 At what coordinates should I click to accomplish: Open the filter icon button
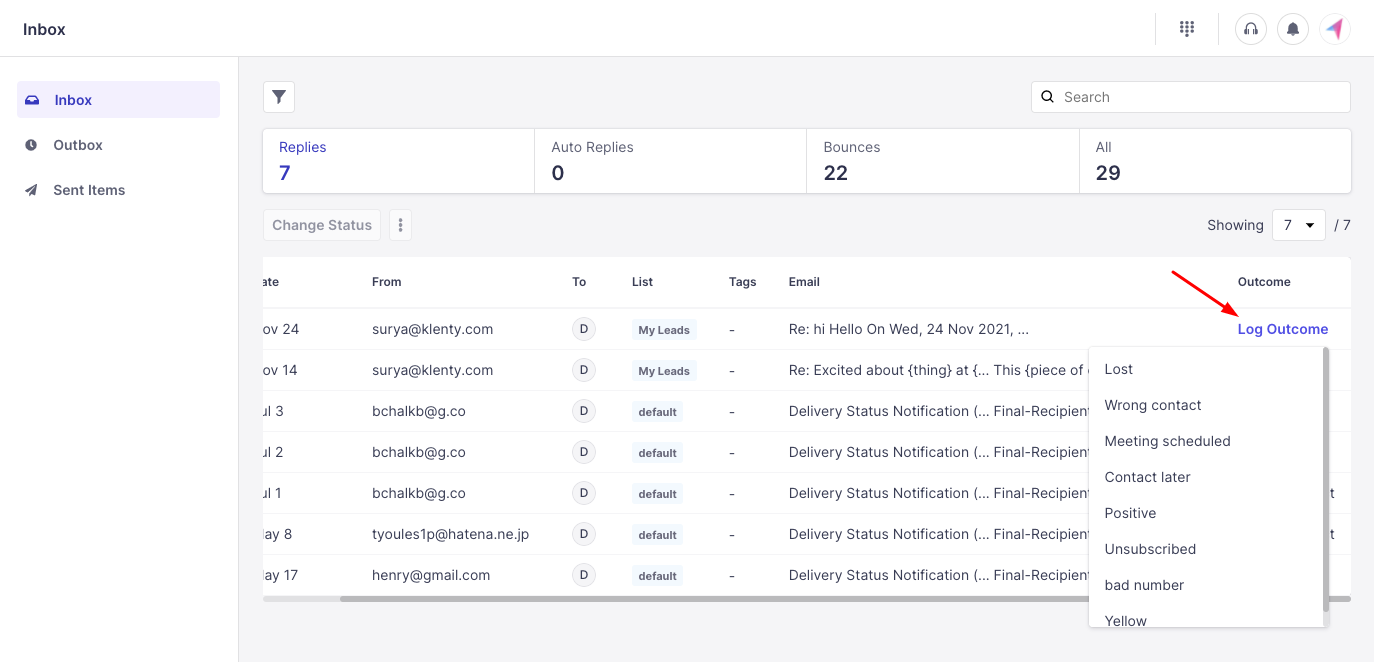coord(279,97)
